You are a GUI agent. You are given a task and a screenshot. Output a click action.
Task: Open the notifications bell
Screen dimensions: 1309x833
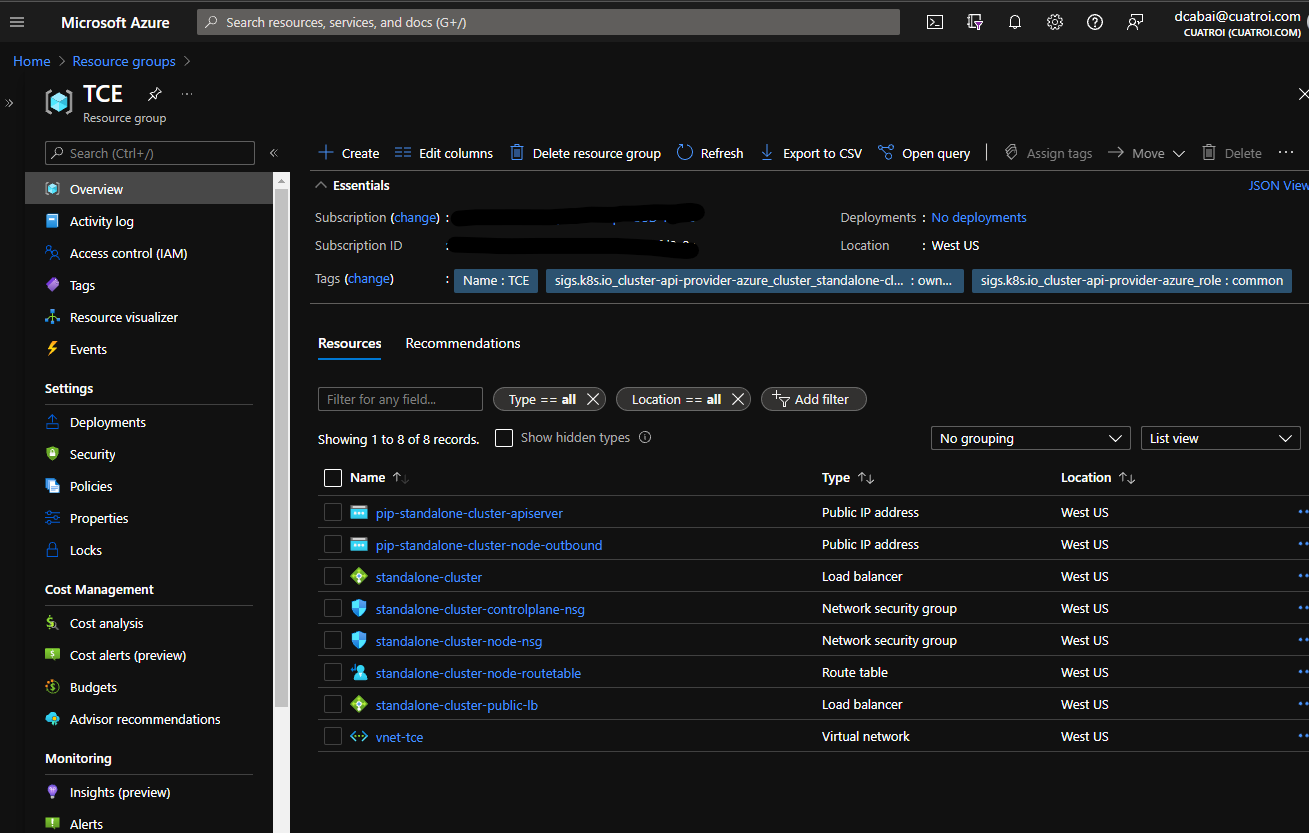[1015, 22]
